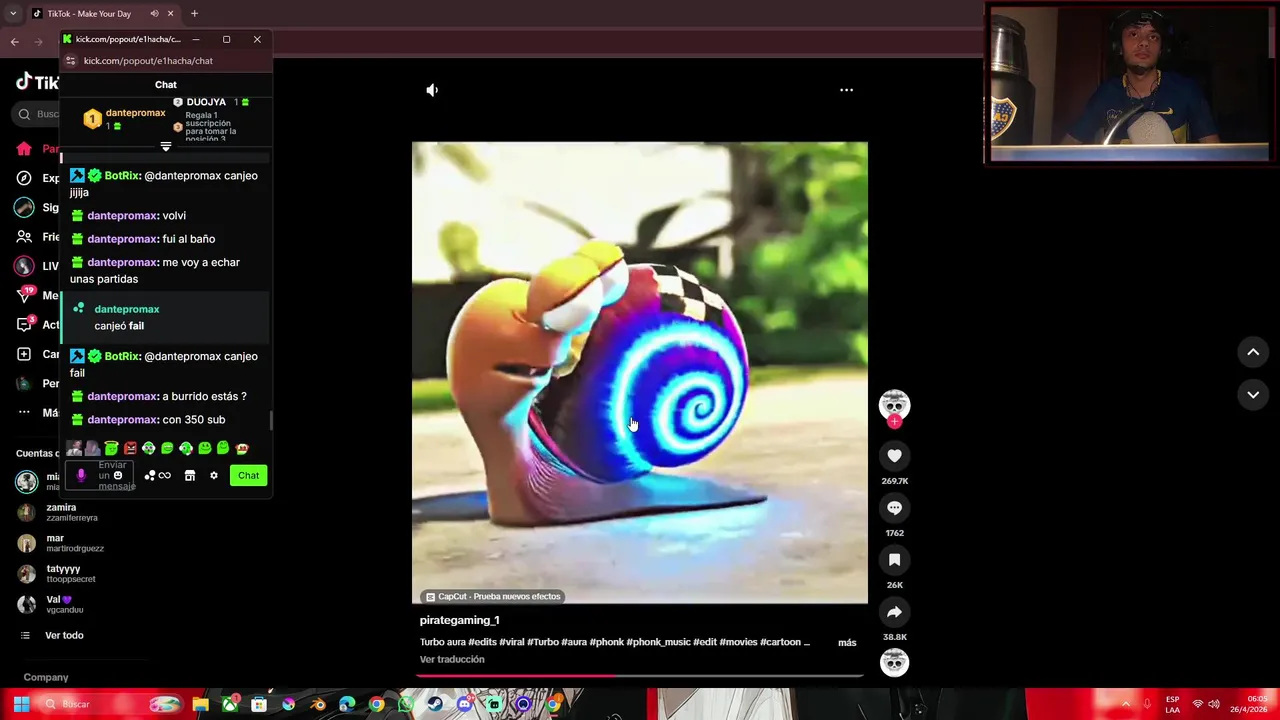Go to next video with down chevron

[x=1253, y=395]
